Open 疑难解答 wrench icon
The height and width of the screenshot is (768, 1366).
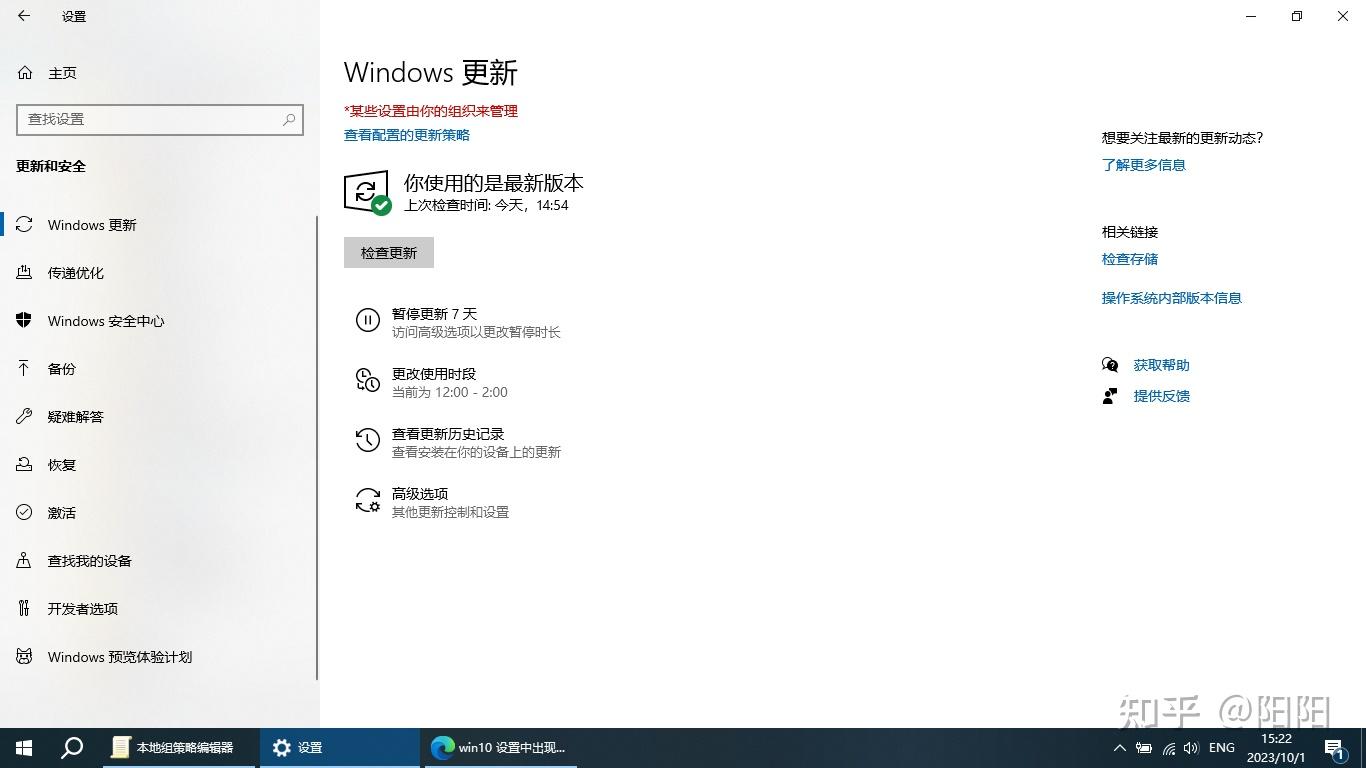coord(25,417)
